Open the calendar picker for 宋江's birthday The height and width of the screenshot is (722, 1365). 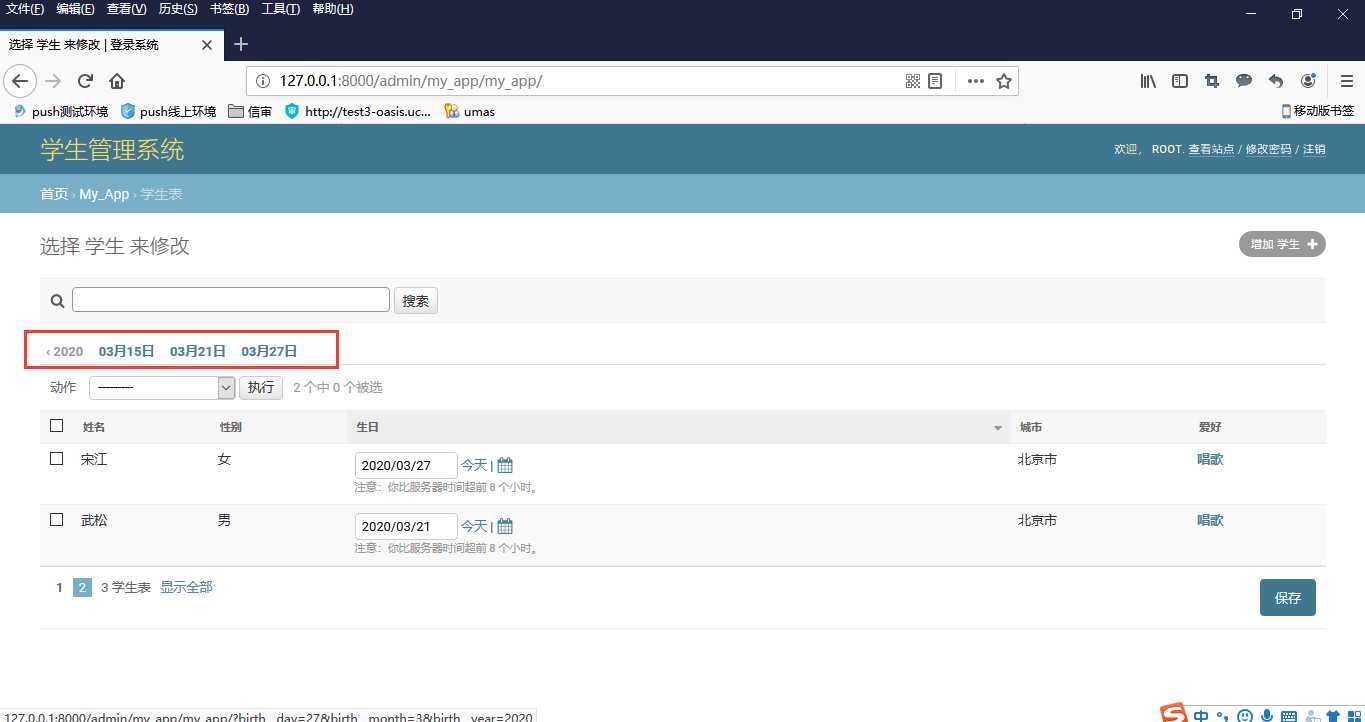point(505,465)
